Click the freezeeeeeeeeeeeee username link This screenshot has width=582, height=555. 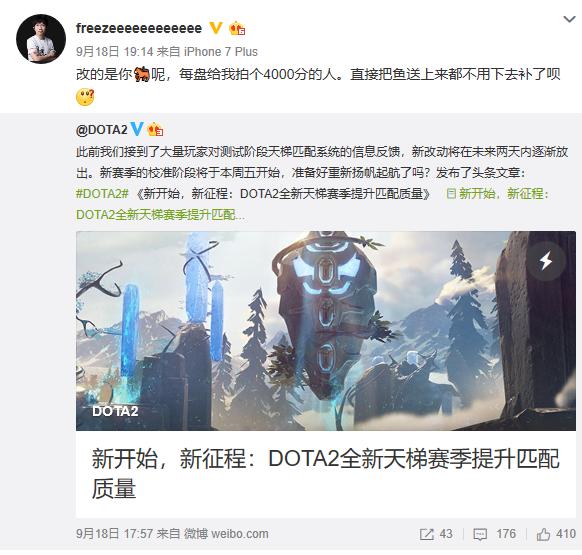click(139, 28)
